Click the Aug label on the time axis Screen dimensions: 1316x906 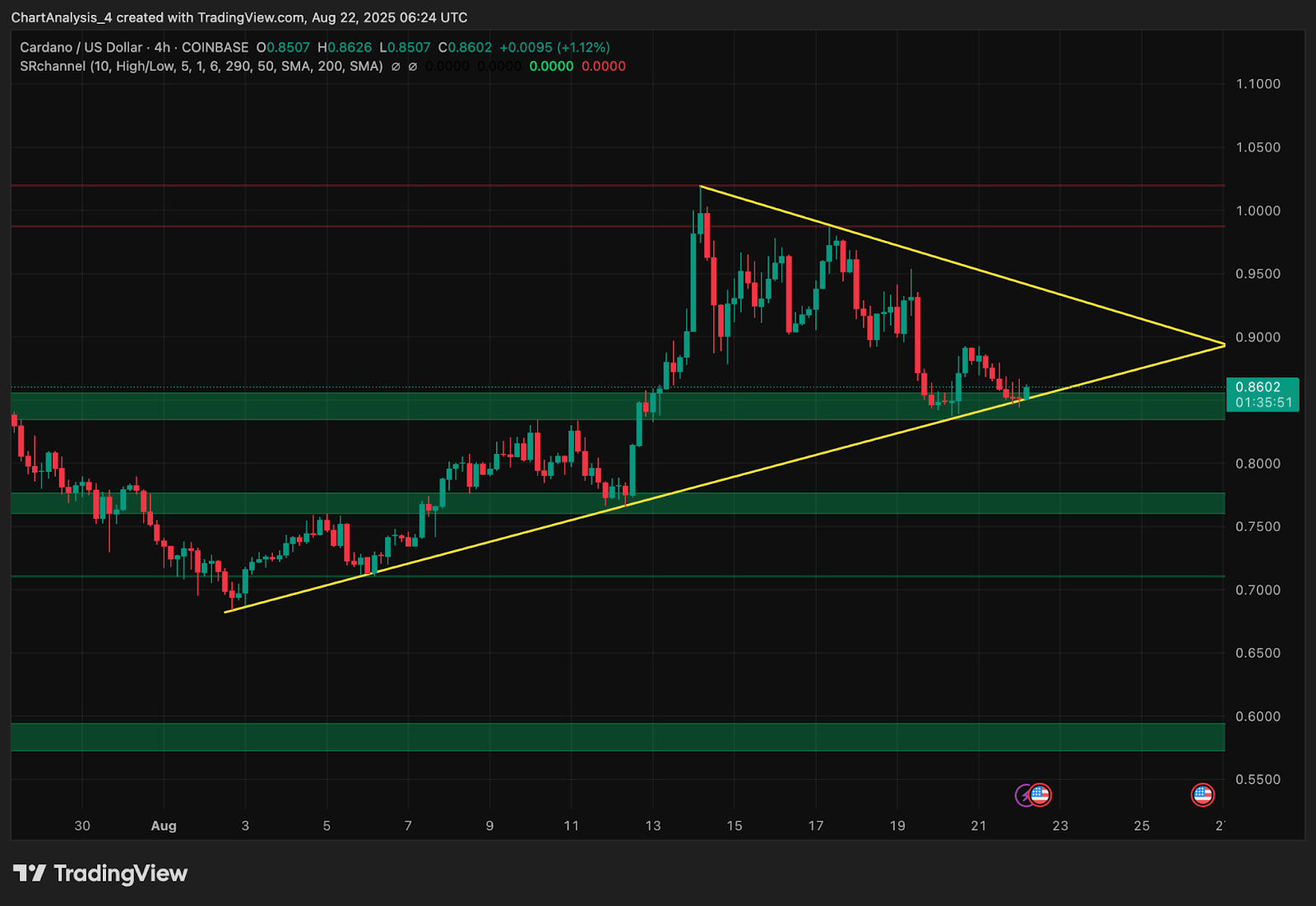pos(164,826)
